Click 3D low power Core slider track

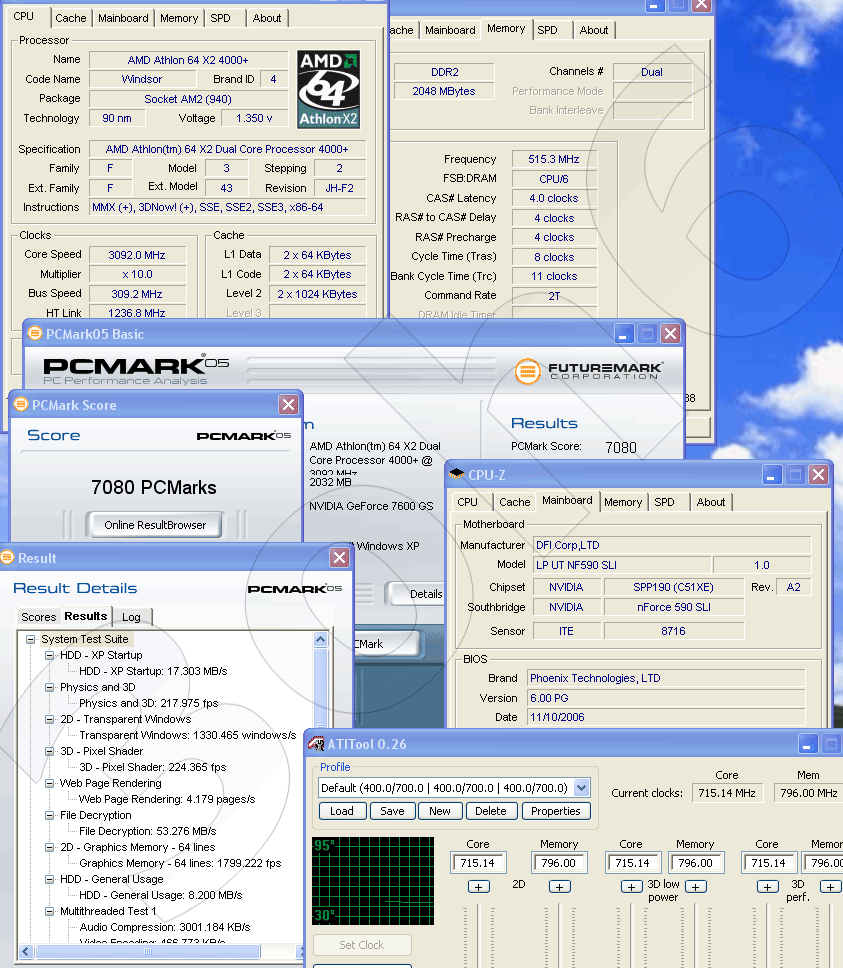pyautogui.click(x=632, y=935)
